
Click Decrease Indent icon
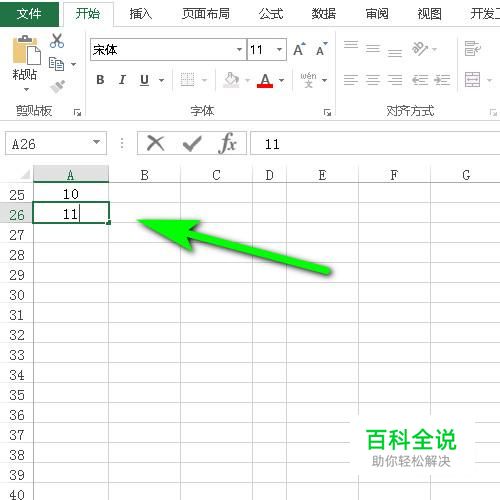[x=420, y=80]
